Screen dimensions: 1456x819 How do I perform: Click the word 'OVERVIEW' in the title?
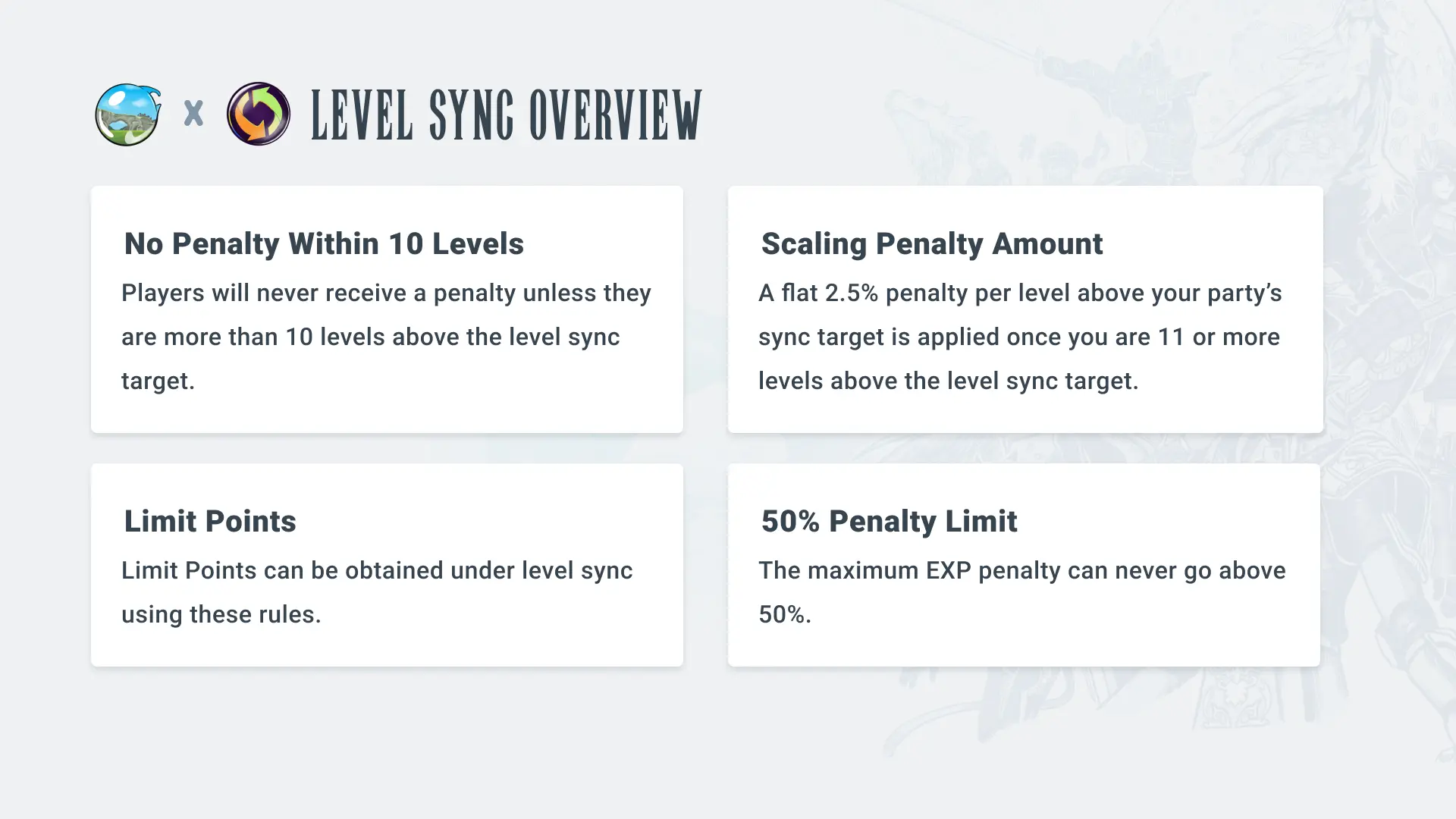pyautogui.click(x=615, y=115)
